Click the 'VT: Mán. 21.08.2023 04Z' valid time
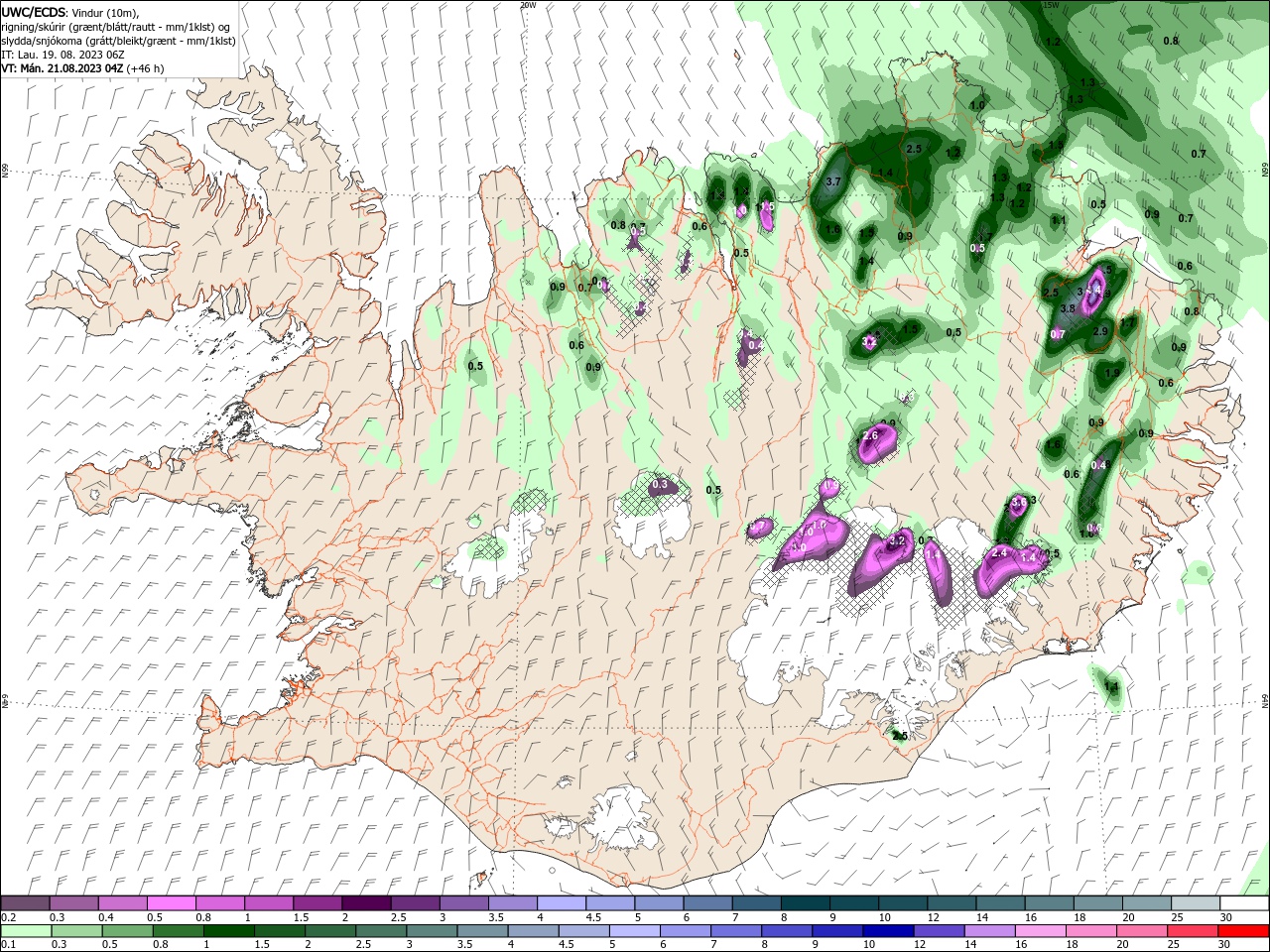This screenshot has height=952, width=1270. pos(63,68)
